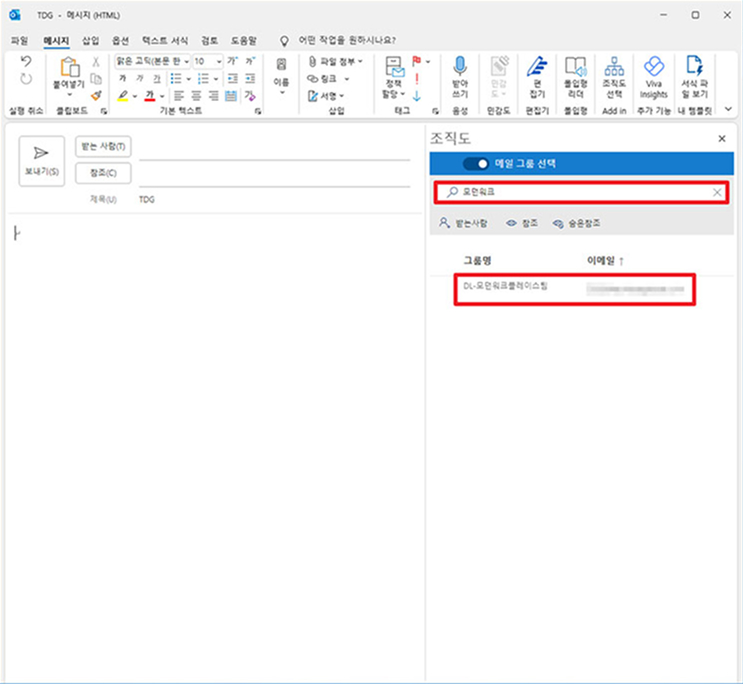This screenshot has height=684, width=743.
Task: Switch to the Format Text (텍스트 서식) tab
Action: pyautogui.click(x=165, y=41)
